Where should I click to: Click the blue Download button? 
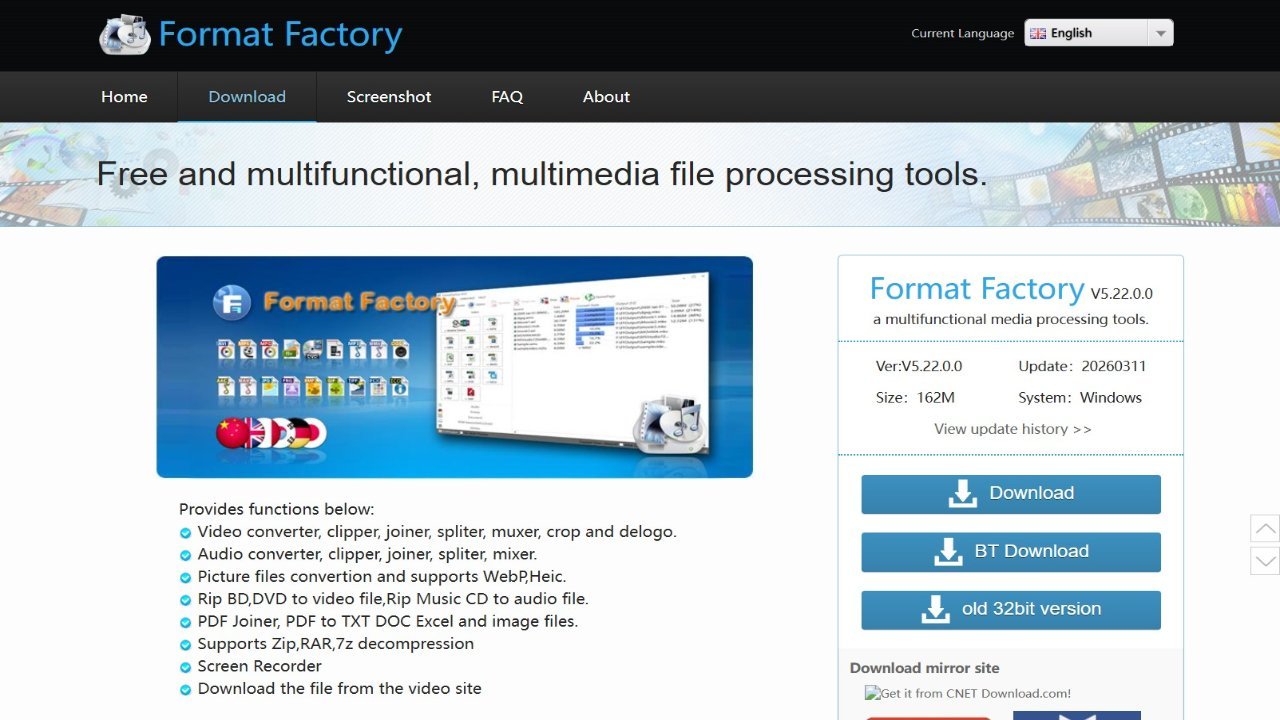pyautogui.click(x=1011, y=494)
